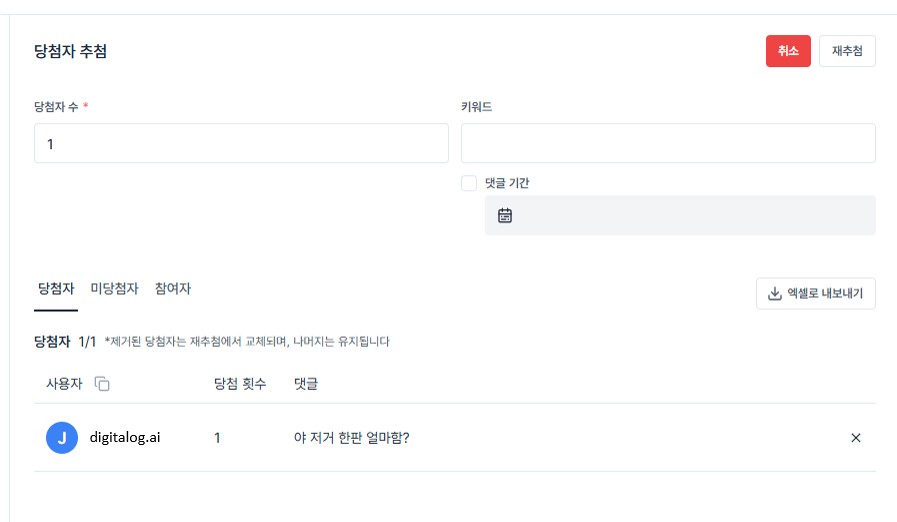Image resolution: width=897 pixels, height=522 pixels.
Task: Show the 참여자 tab
Action: click(173, 289)
